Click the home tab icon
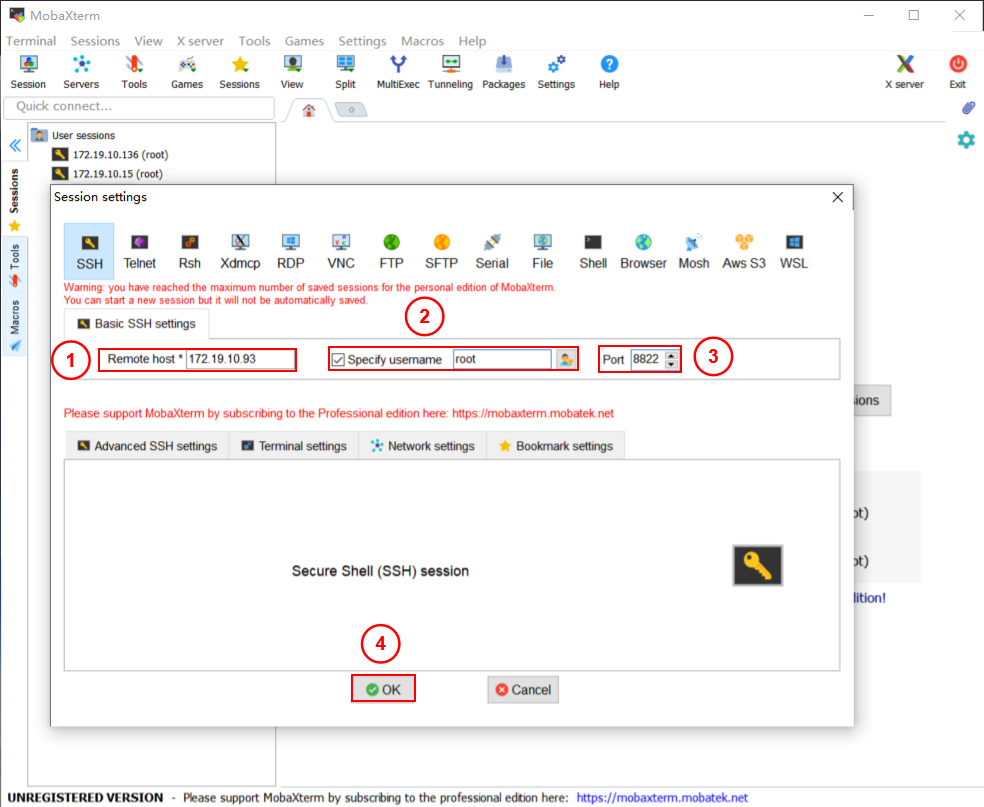 click(309, 110)
